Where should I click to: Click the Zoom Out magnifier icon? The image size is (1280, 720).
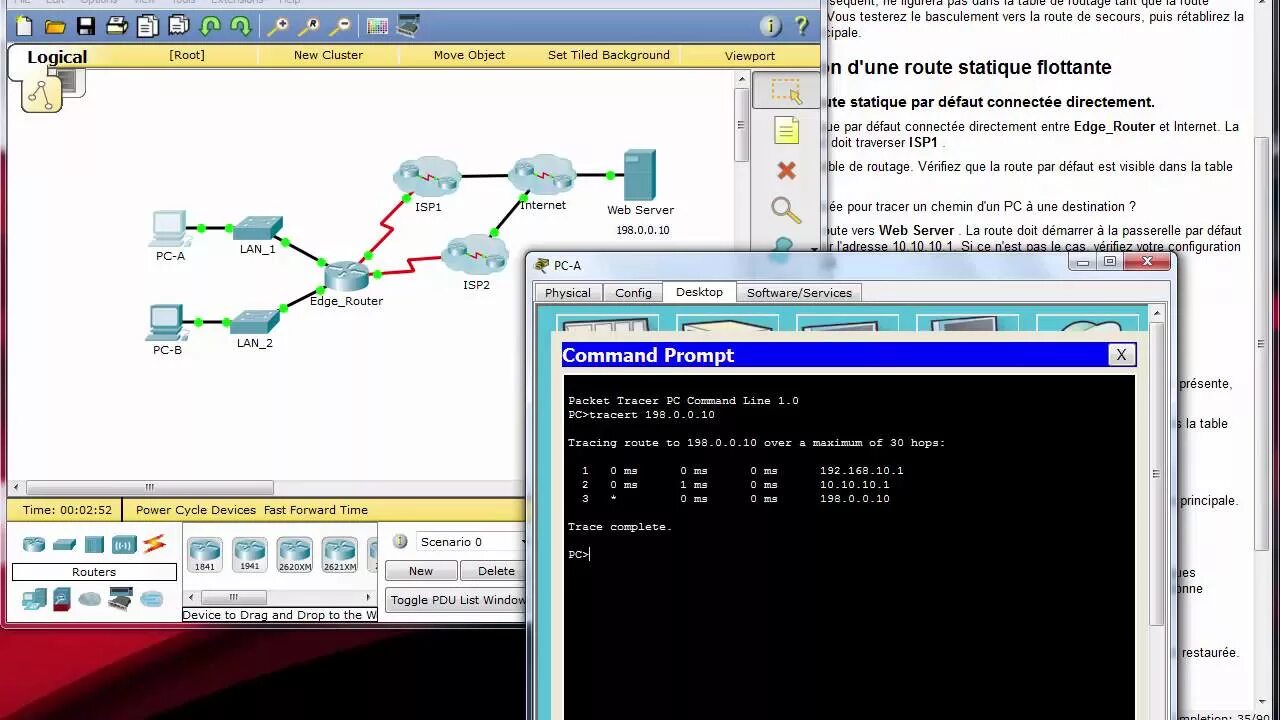340,27
